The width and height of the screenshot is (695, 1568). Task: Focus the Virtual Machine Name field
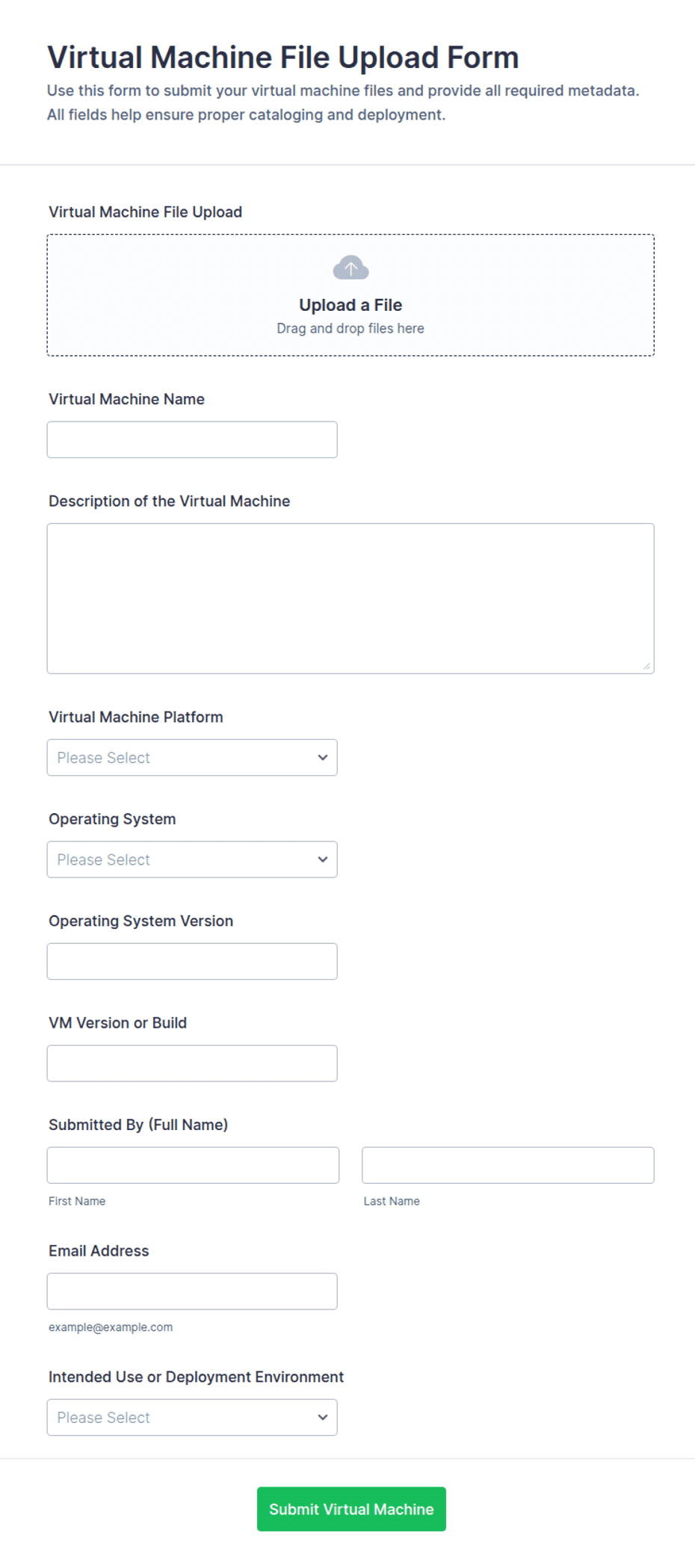coord(192,439)
